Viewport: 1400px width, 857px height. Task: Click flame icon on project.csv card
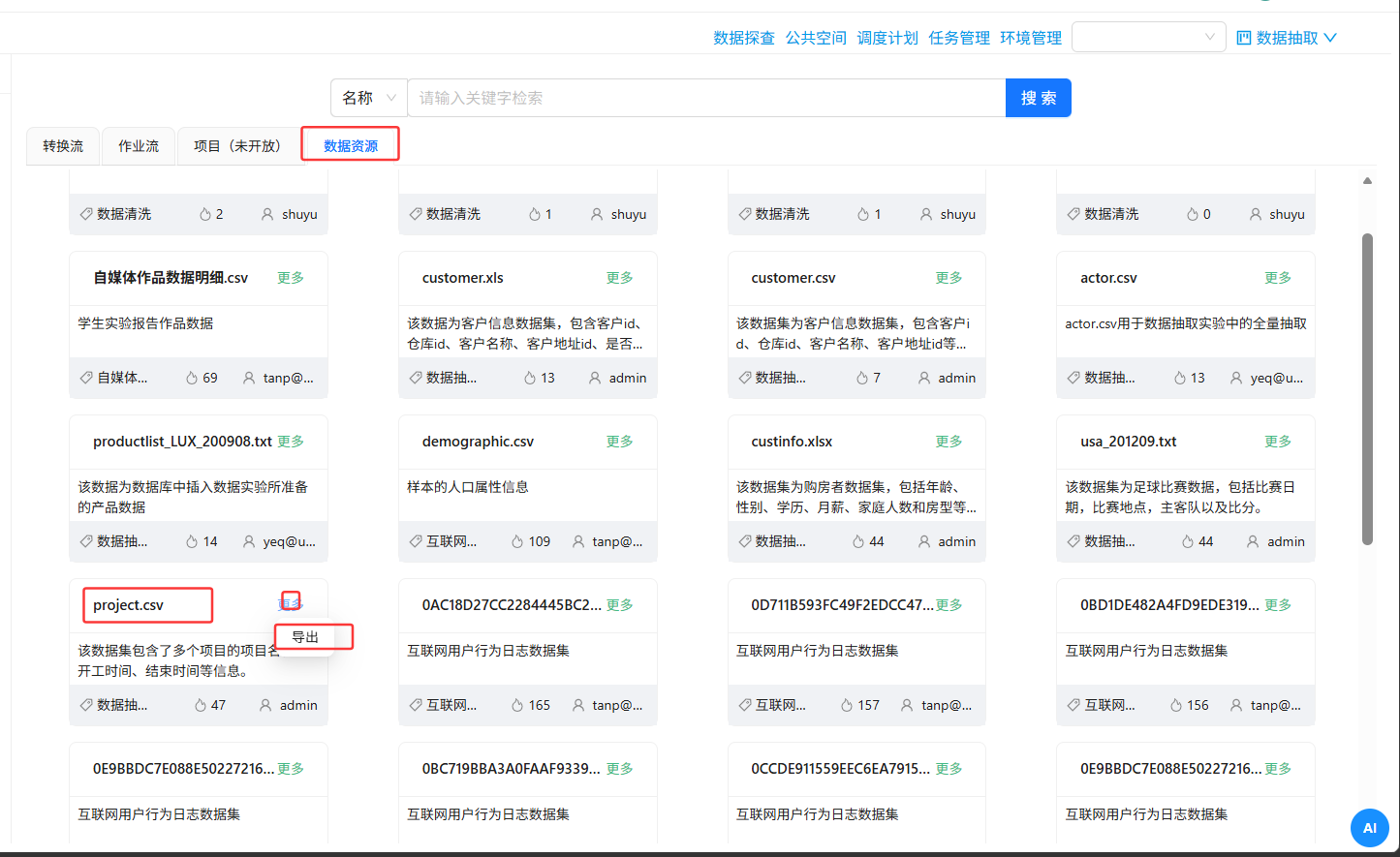[201, 705]
